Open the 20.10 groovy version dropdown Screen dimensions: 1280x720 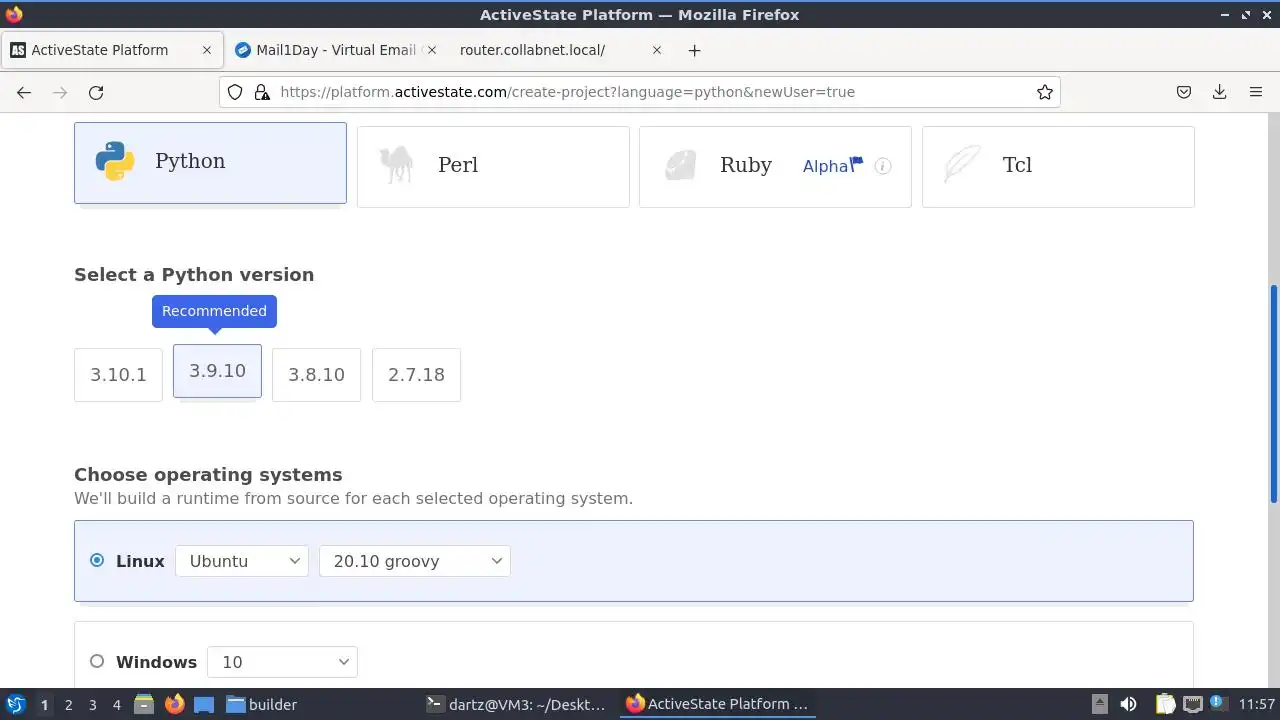coord(415,561)
